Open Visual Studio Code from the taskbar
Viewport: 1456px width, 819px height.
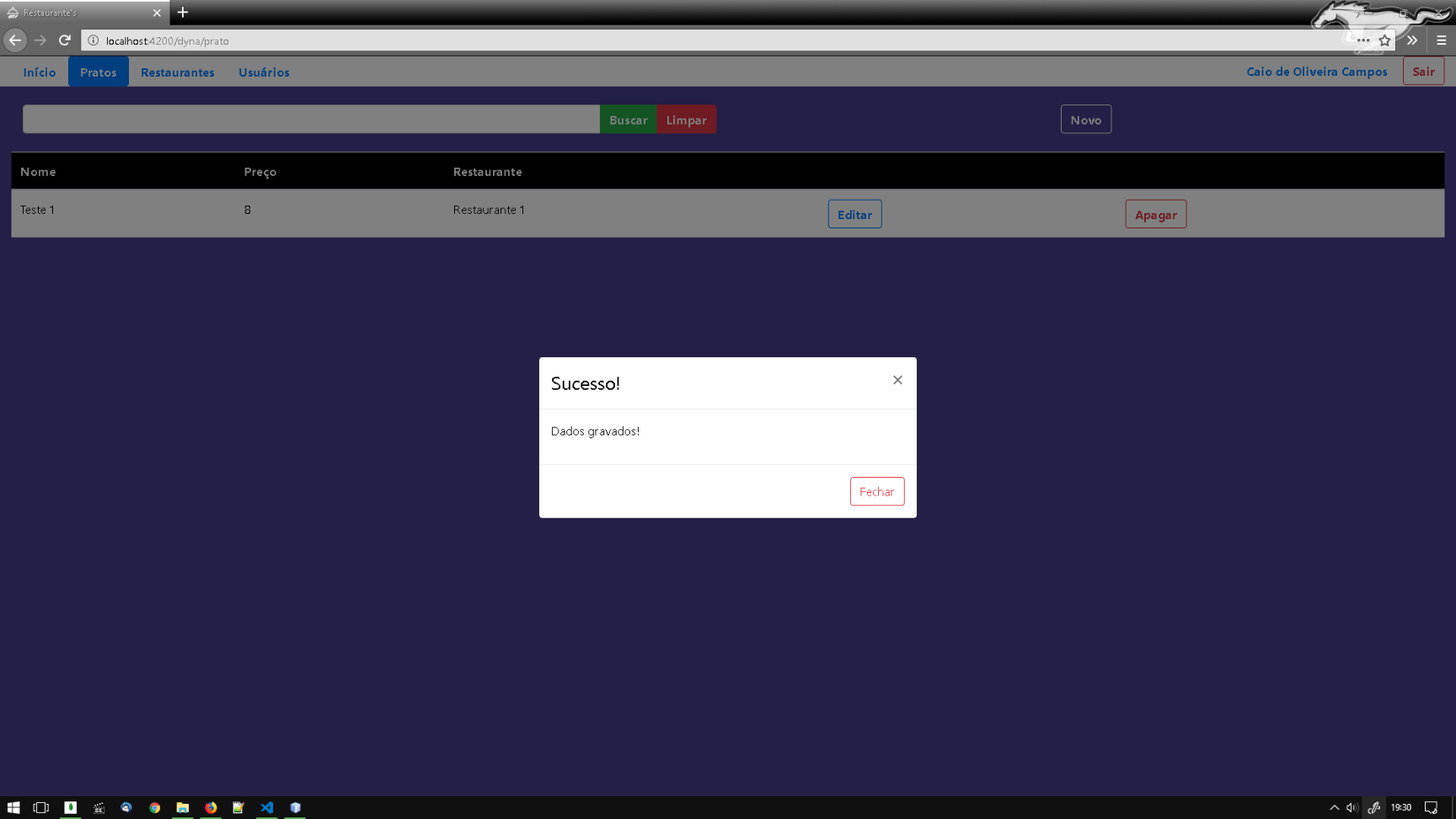(x=266, y=807)
